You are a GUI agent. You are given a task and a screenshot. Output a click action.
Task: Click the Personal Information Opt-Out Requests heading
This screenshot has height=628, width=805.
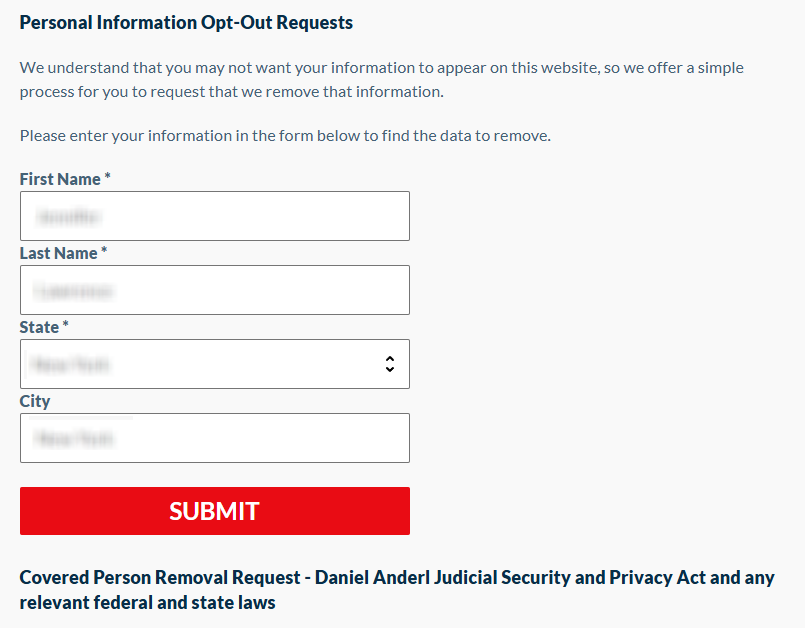click(x=186, y=22)
